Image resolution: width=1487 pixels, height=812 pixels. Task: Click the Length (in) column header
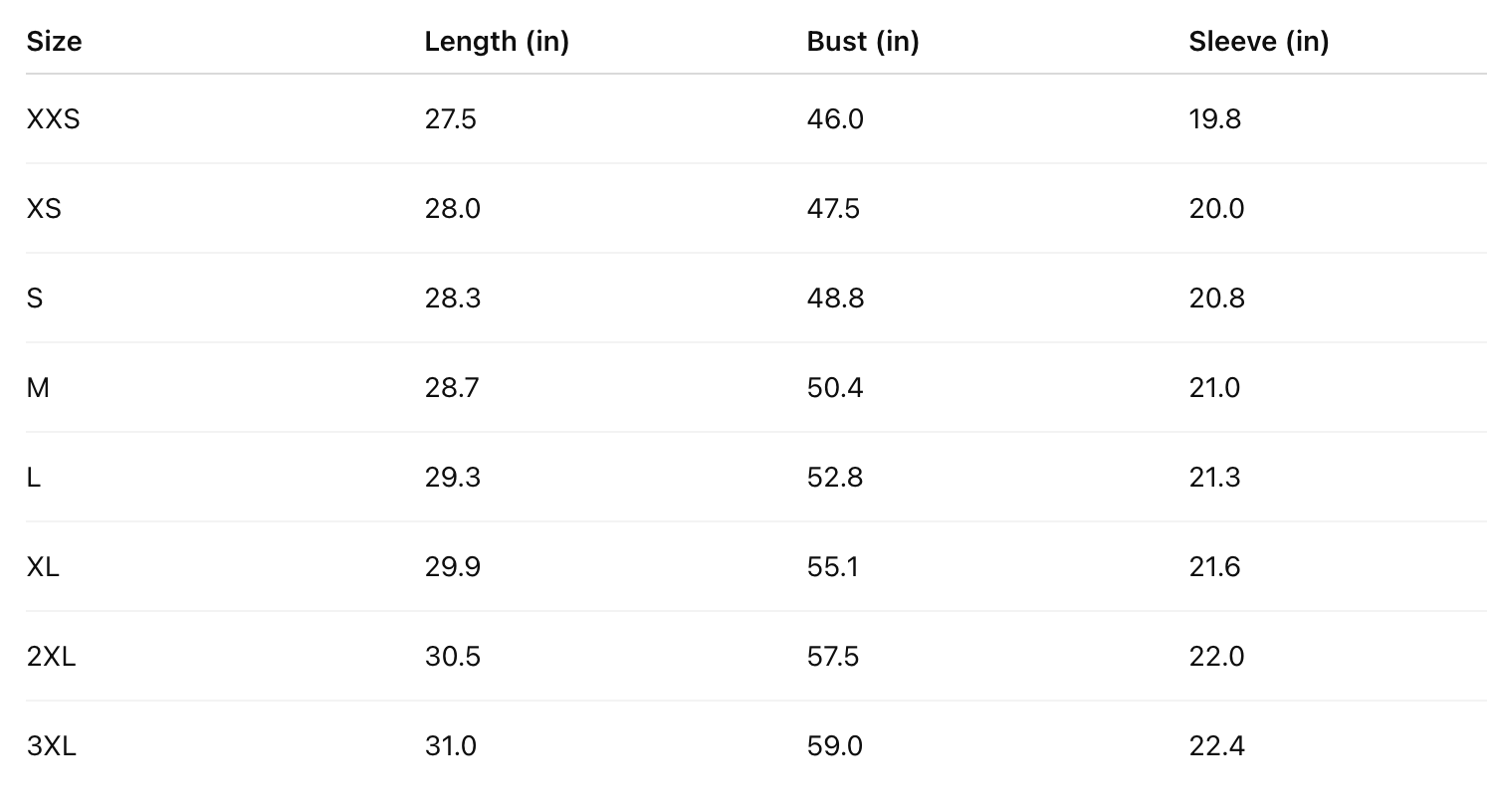496,41
